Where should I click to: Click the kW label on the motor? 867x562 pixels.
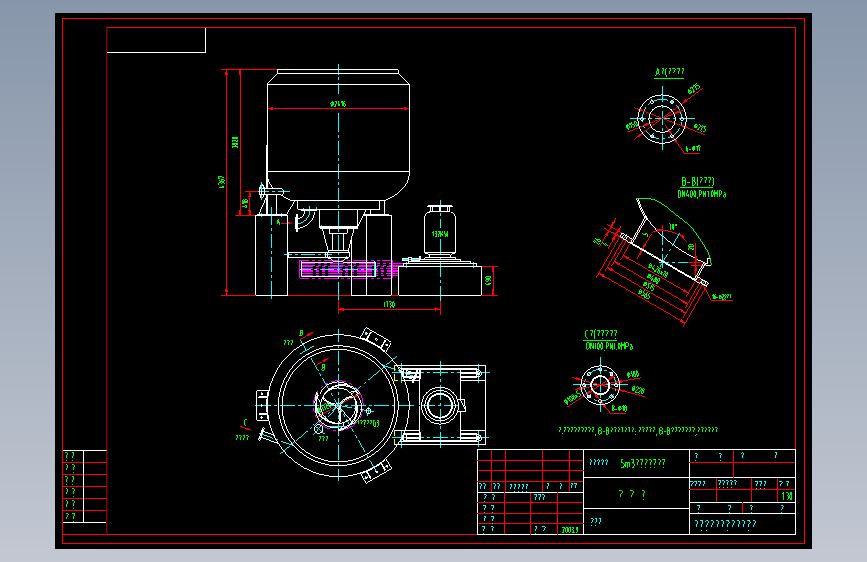440,234
